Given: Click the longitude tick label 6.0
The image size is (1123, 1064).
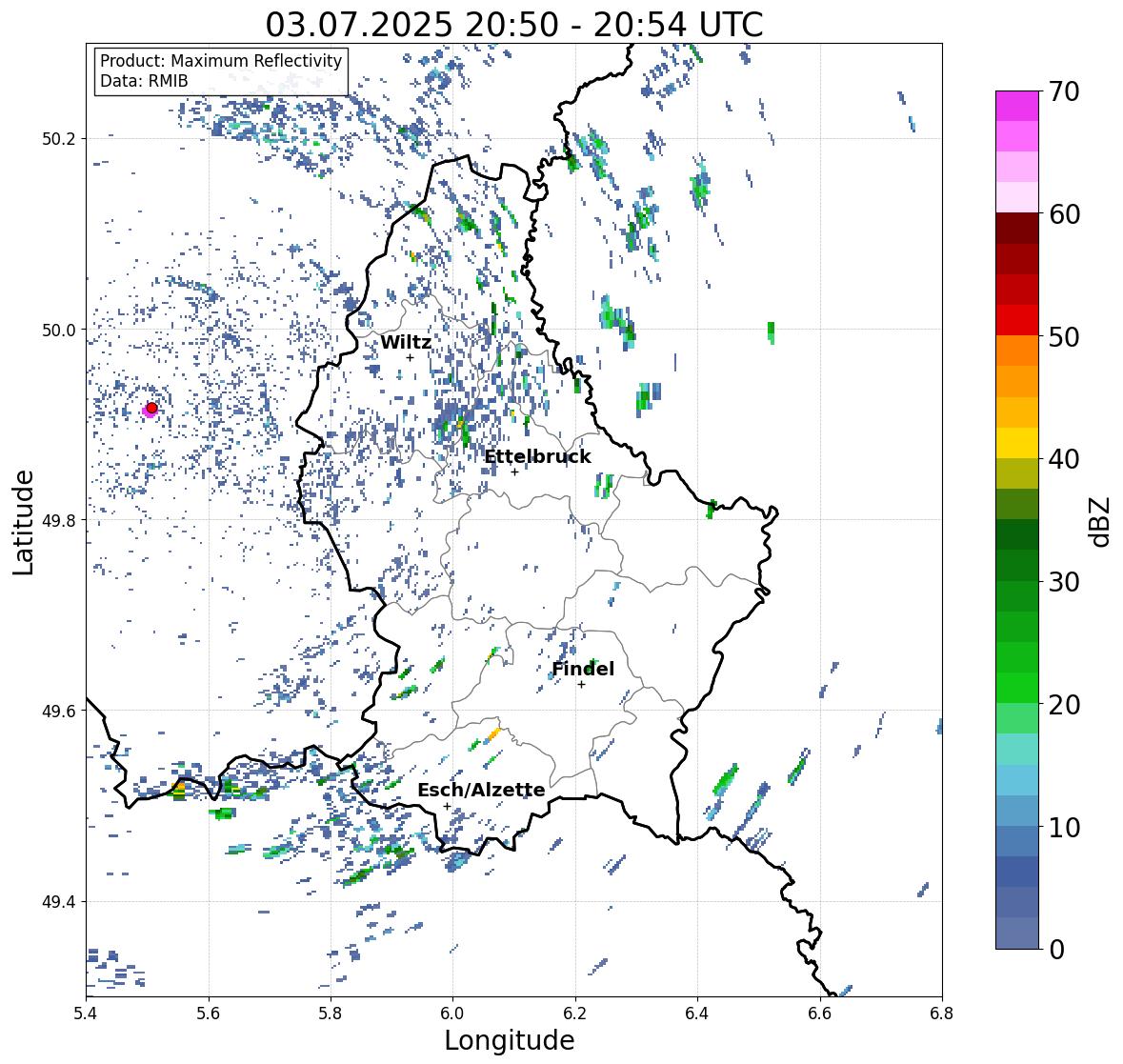Looking at the screenshot, I should pos(452,1014).
